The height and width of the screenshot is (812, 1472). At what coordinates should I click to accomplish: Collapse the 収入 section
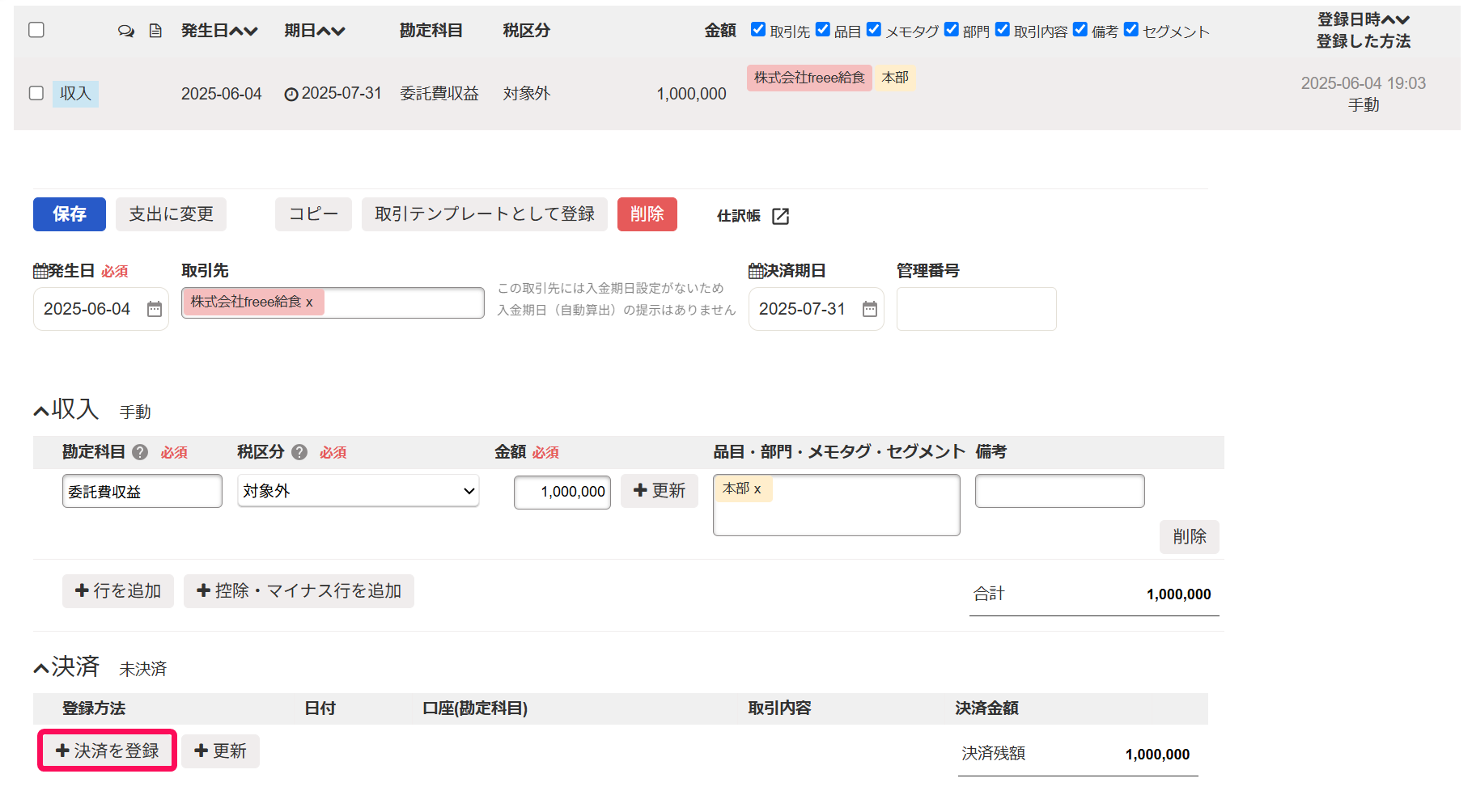[41, 412]
